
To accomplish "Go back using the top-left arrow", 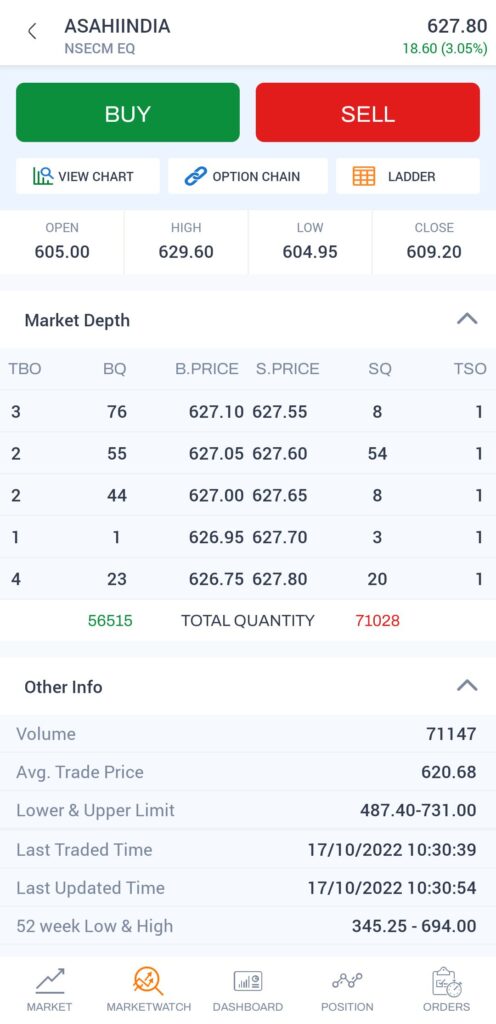I will coord(31,31).
